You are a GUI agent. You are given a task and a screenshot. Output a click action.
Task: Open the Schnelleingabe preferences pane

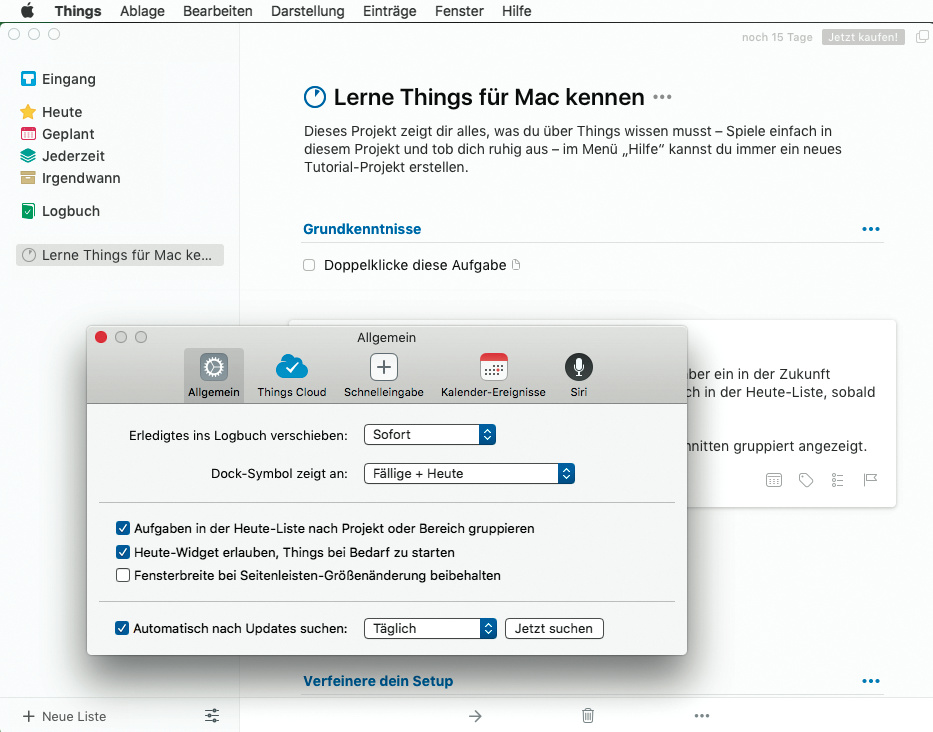pos(384,375)
